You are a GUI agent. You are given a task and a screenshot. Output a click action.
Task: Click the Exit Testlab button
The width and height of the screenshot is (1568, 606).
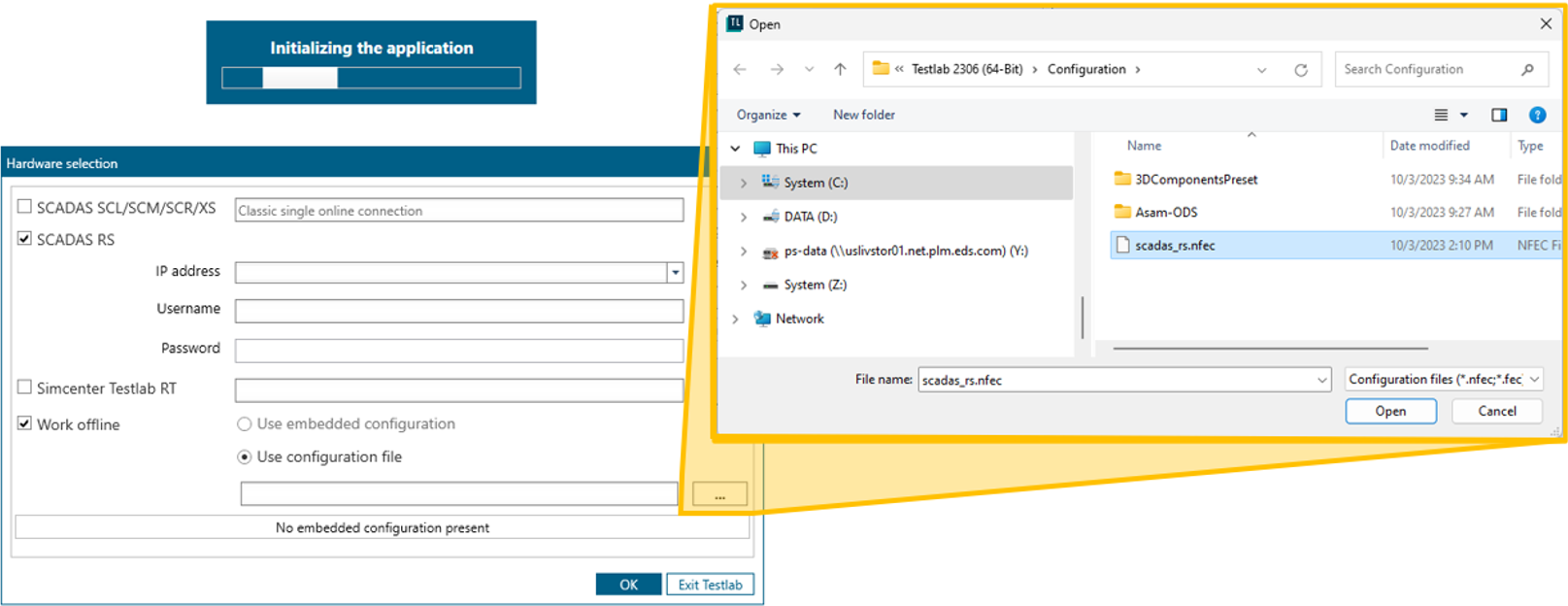coord(710,585)
